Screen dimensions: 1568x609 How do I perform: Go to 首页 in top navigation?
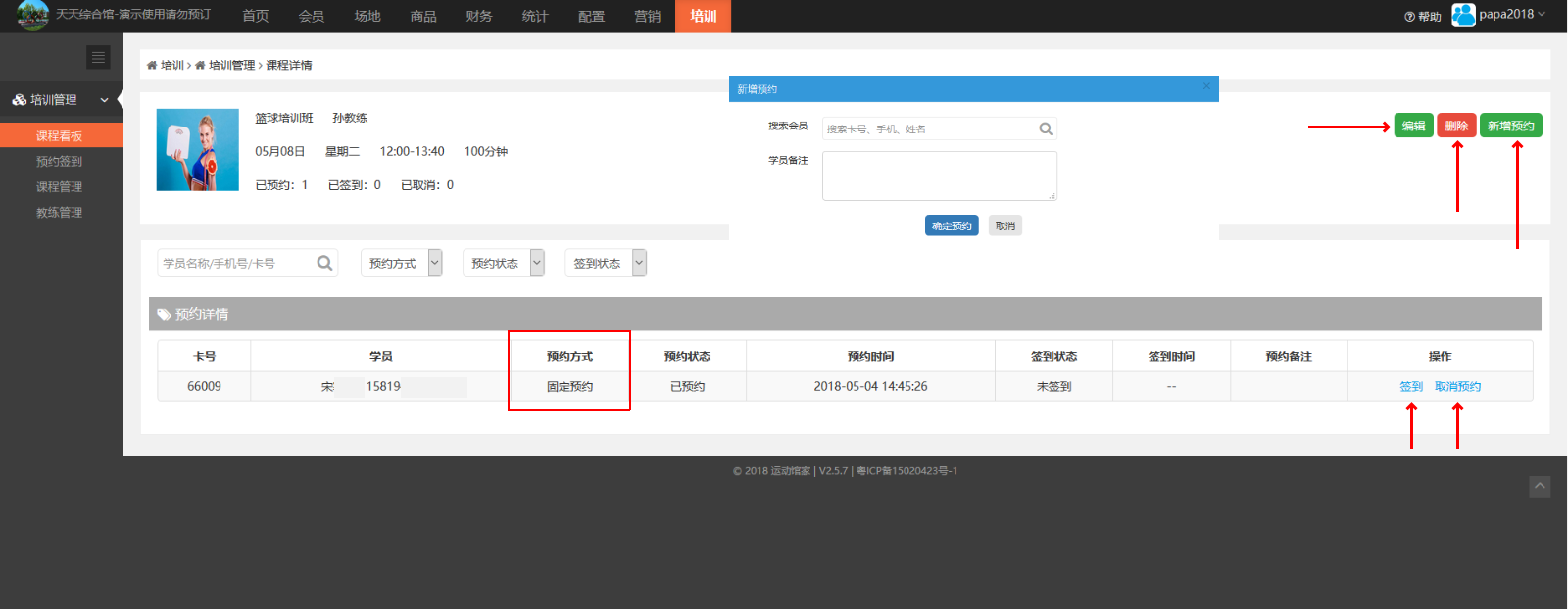256,16
